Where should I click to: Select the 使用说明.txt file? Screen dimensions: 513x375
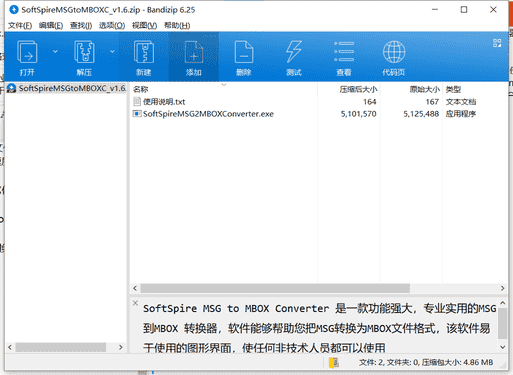click(164, 102)
